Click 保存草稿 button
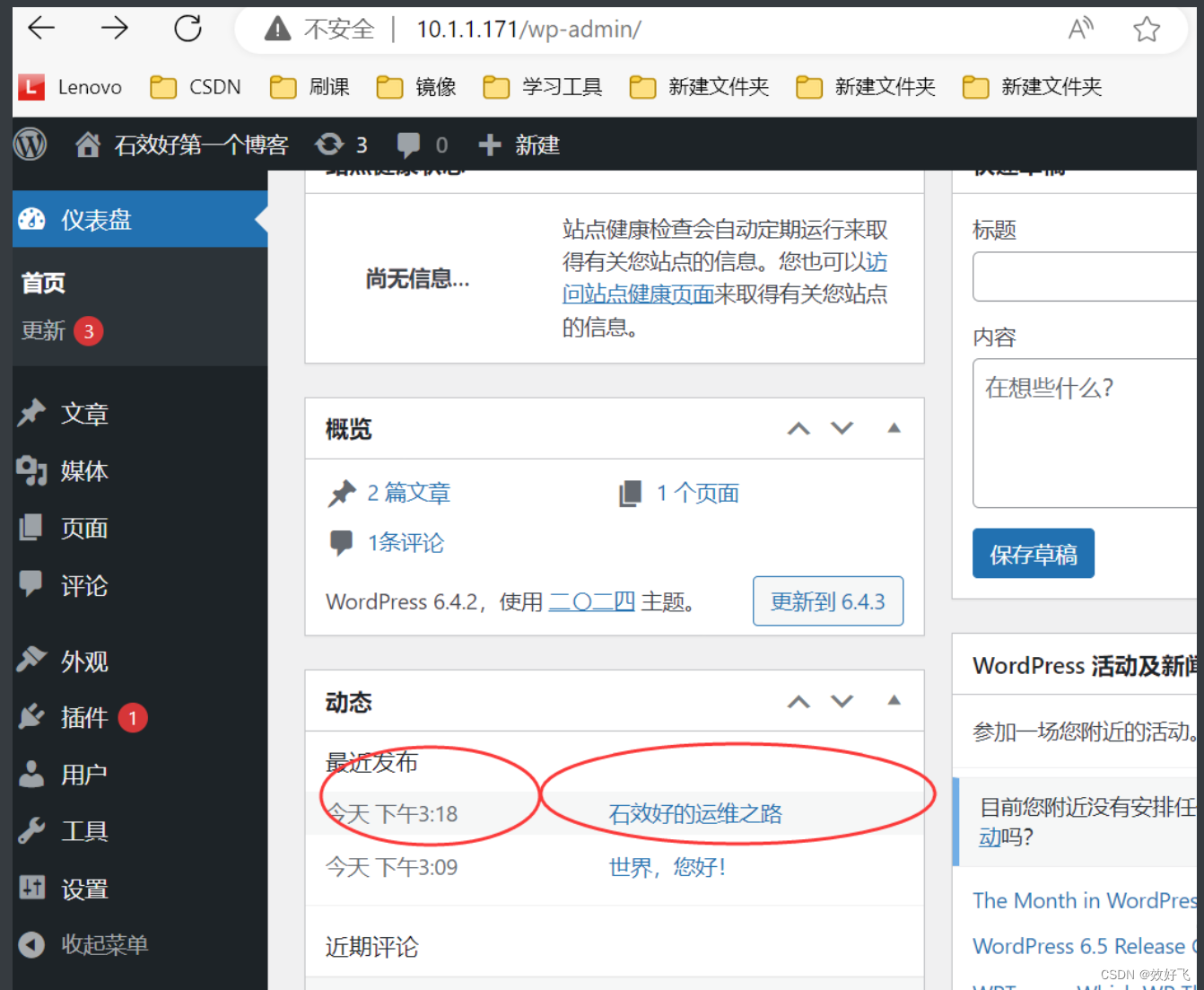 (x=1034, y=554)
